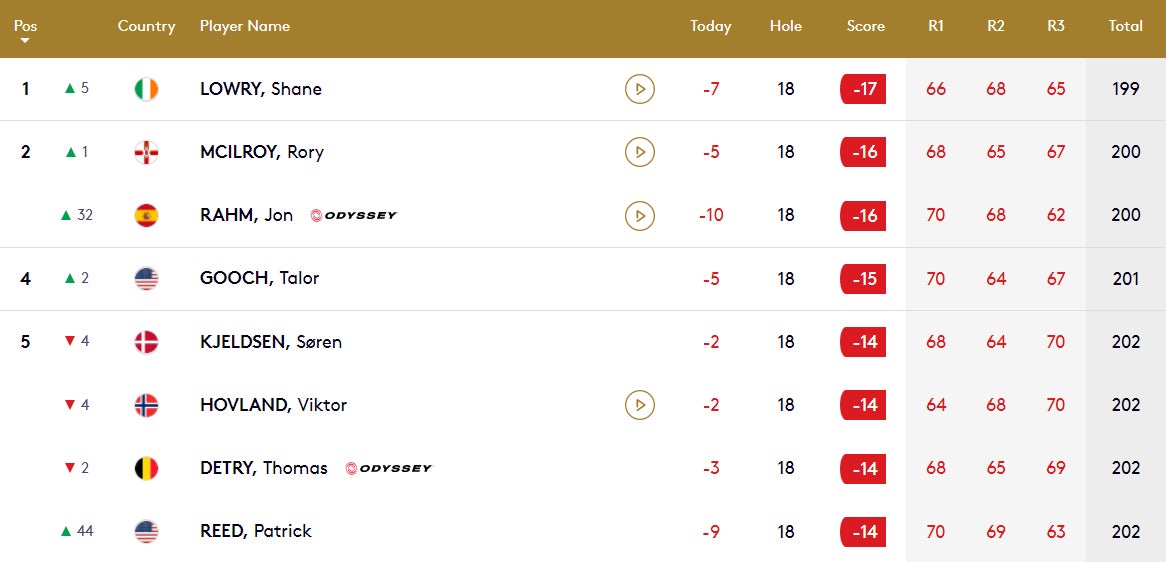Click the Ireland flag icon beside Lowry
This screenshot has height=562, width=1166.
point(146,89)
